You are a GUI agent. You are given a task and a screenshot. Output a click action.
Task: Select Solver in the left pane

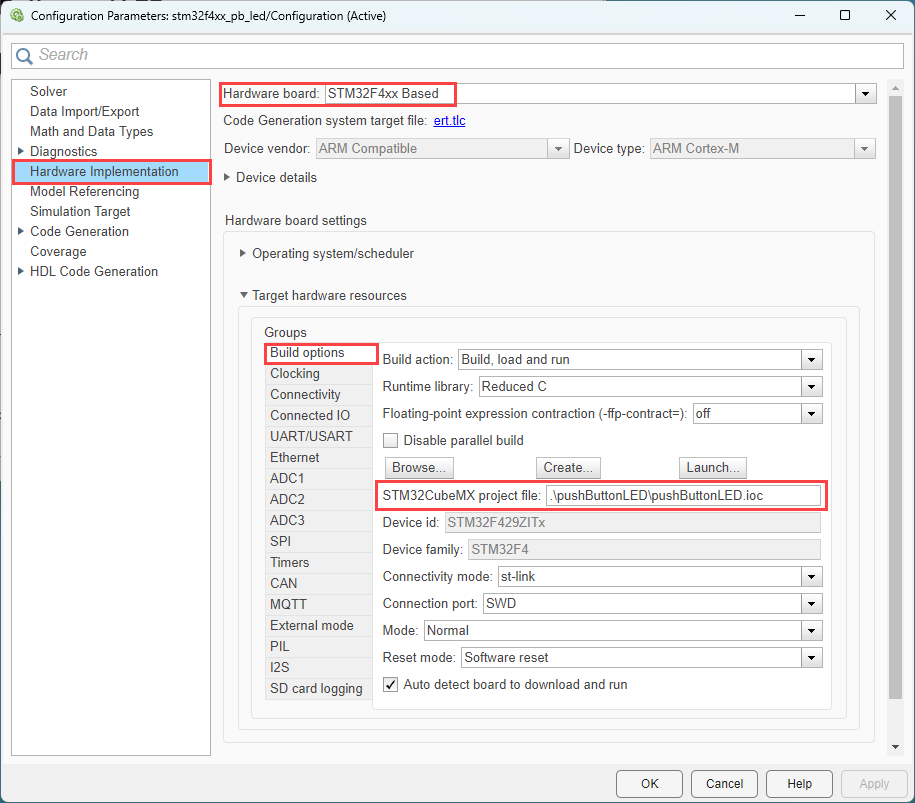click(x=48, y=92)
